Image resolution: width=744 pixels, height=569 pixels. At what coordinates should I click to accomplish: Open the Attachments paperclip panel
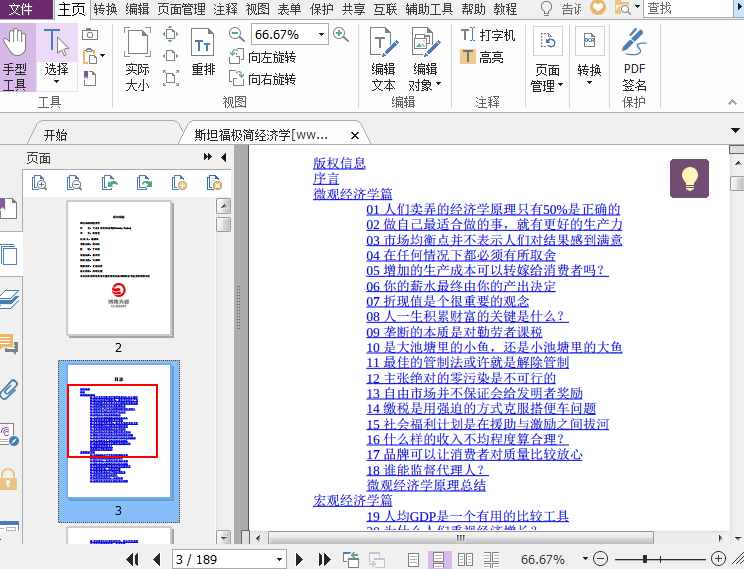(9, 389)
